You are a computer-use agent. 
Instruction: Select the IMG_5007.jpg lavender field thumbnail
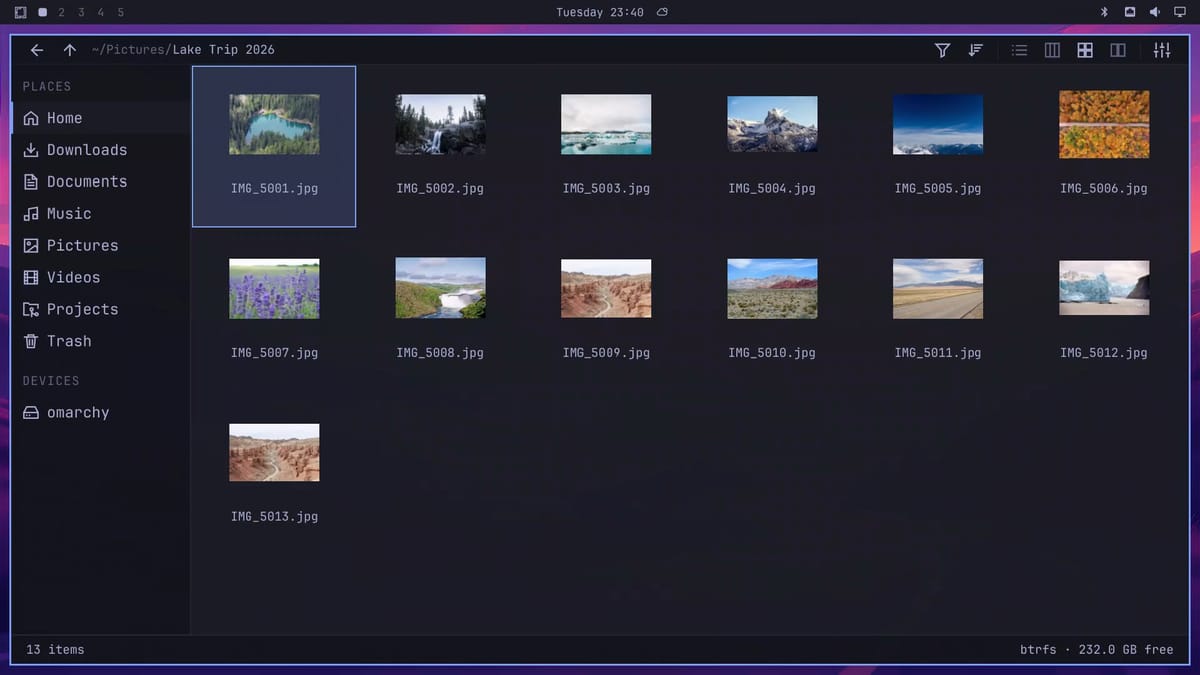pyautogui.click(x=274, y=289)
